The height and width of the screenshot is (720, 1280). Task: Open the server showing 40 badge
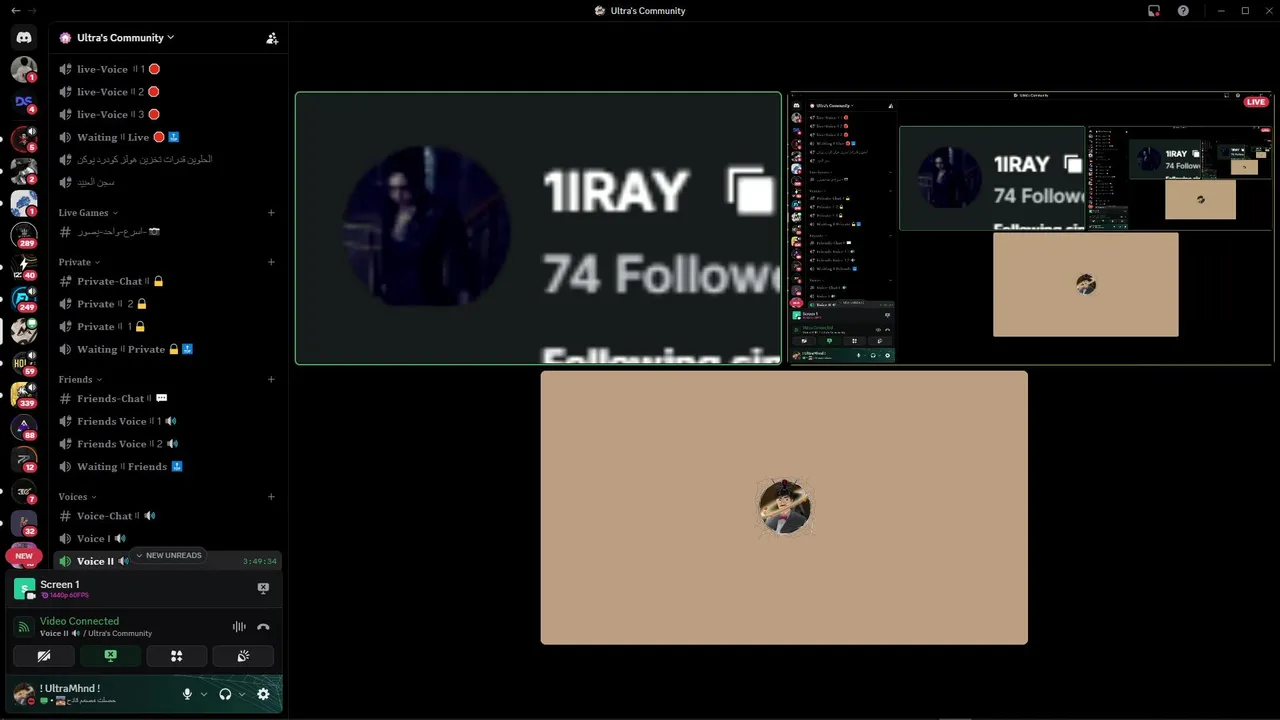(x=24, y=267)
